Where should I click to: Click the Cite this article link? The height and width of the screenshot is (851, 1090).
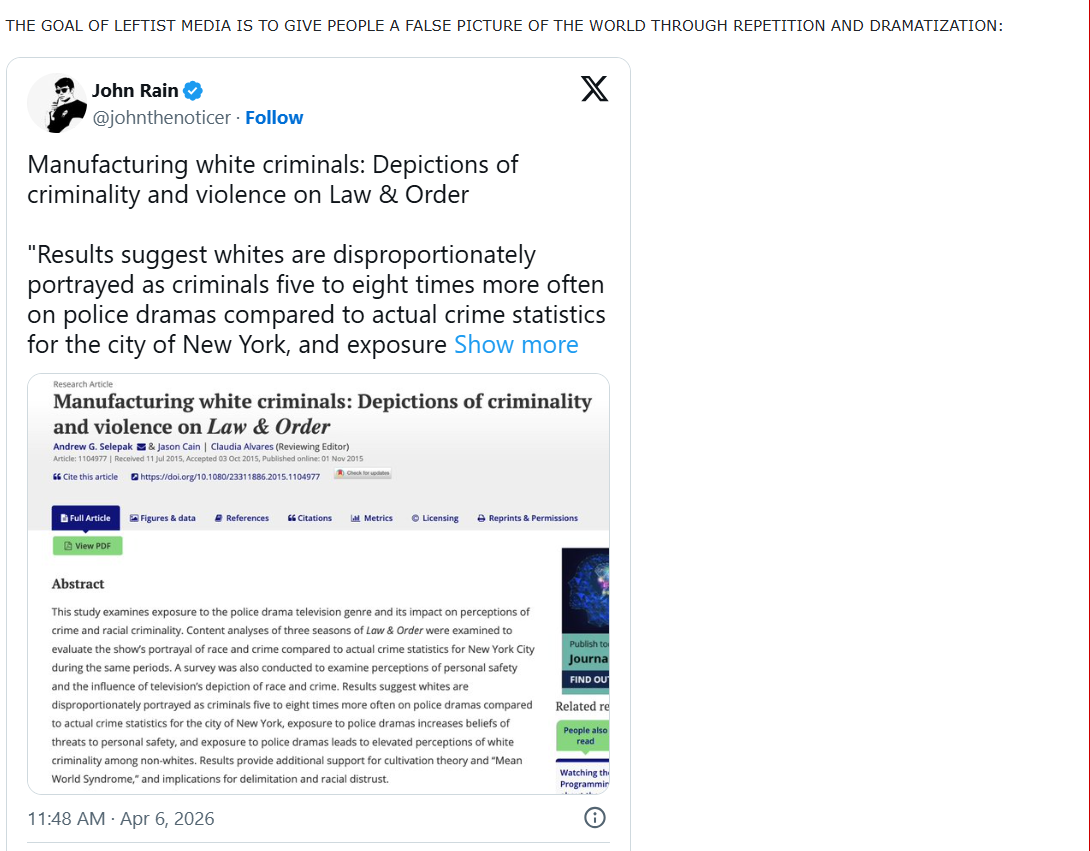(x=86, y=477)
